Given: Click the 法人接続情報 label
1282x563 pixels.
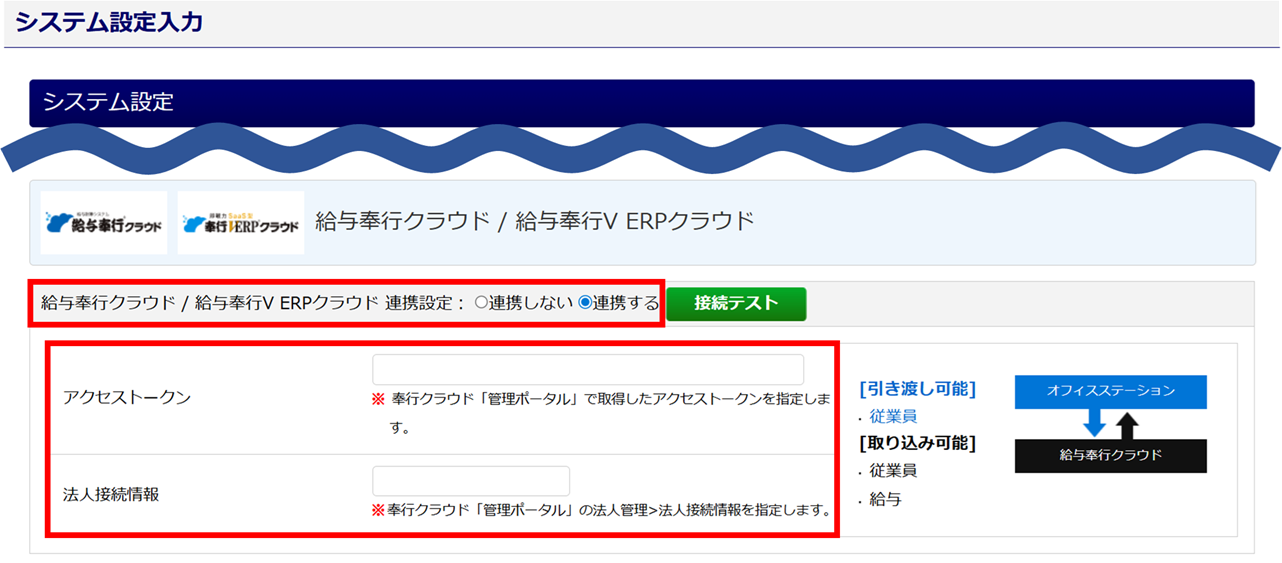Looking at the screenshot, I should point(111,494).
